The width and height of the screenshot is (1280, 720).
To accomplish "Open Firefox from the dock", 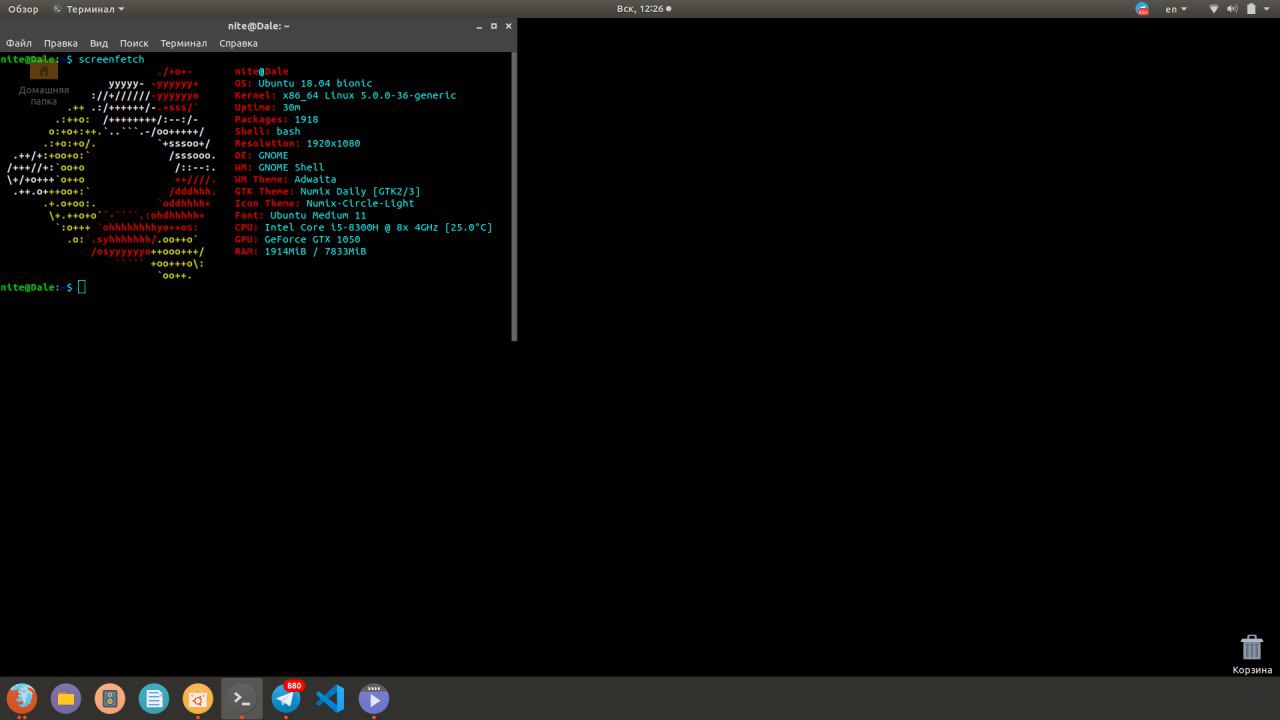I will [x=22, y=698].
